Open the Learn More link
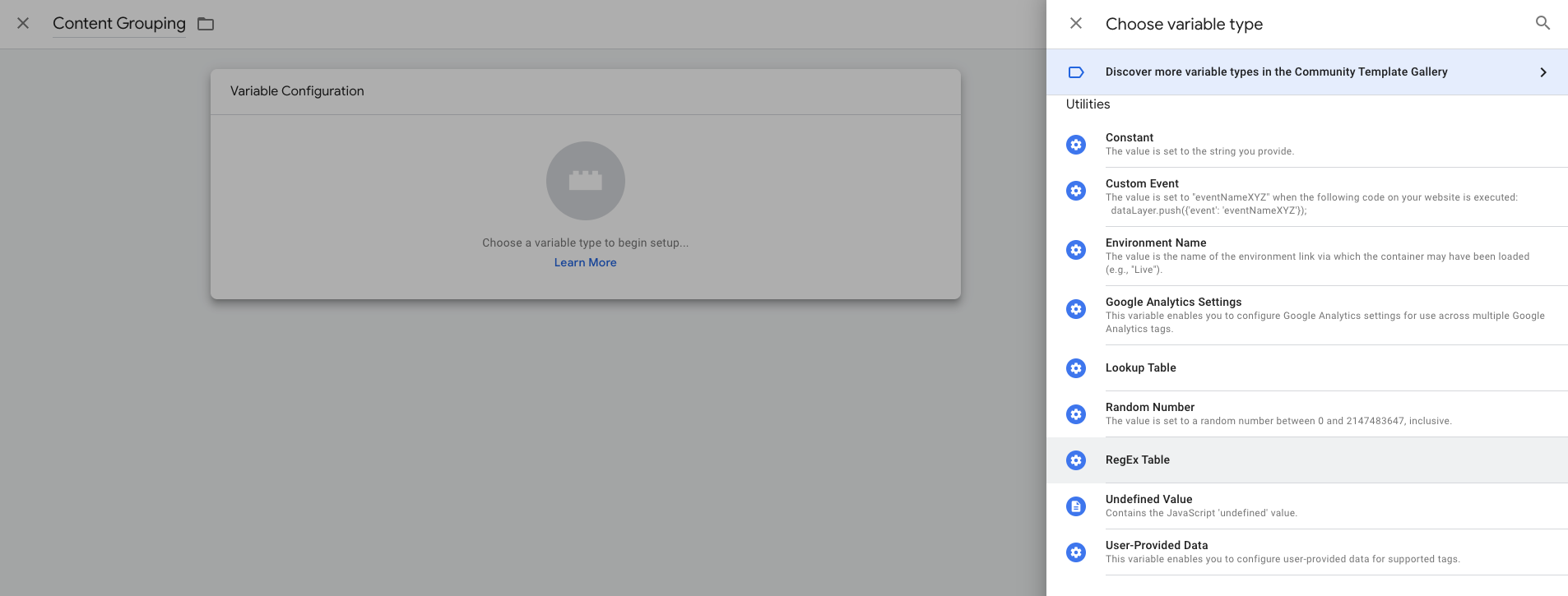Viewport: 1568px width, 596px height. pos(586,263)
